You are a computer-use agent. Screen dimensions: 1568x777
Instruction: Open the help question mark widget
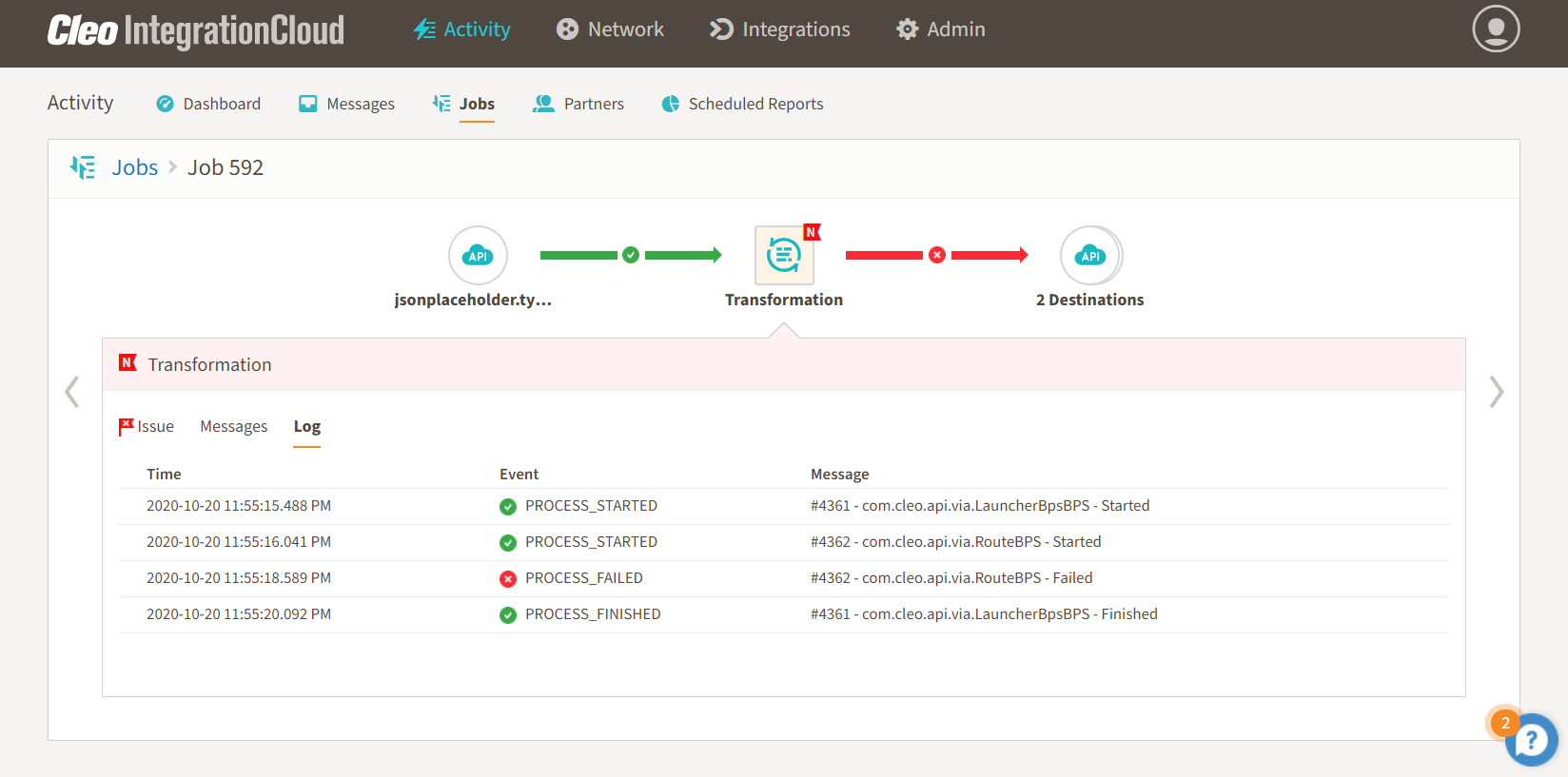(x=1532, y=740)
